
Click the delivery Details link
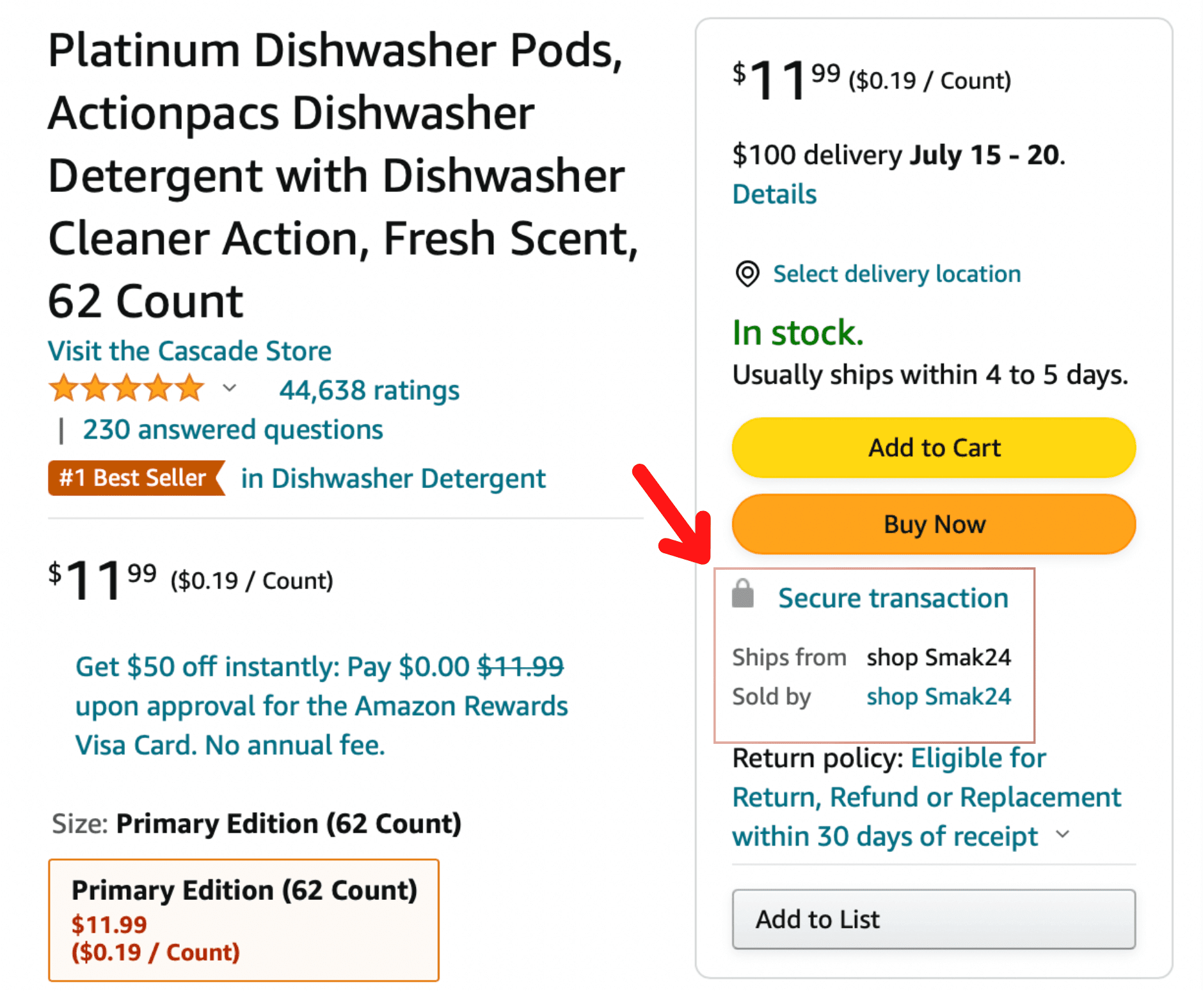774,194
